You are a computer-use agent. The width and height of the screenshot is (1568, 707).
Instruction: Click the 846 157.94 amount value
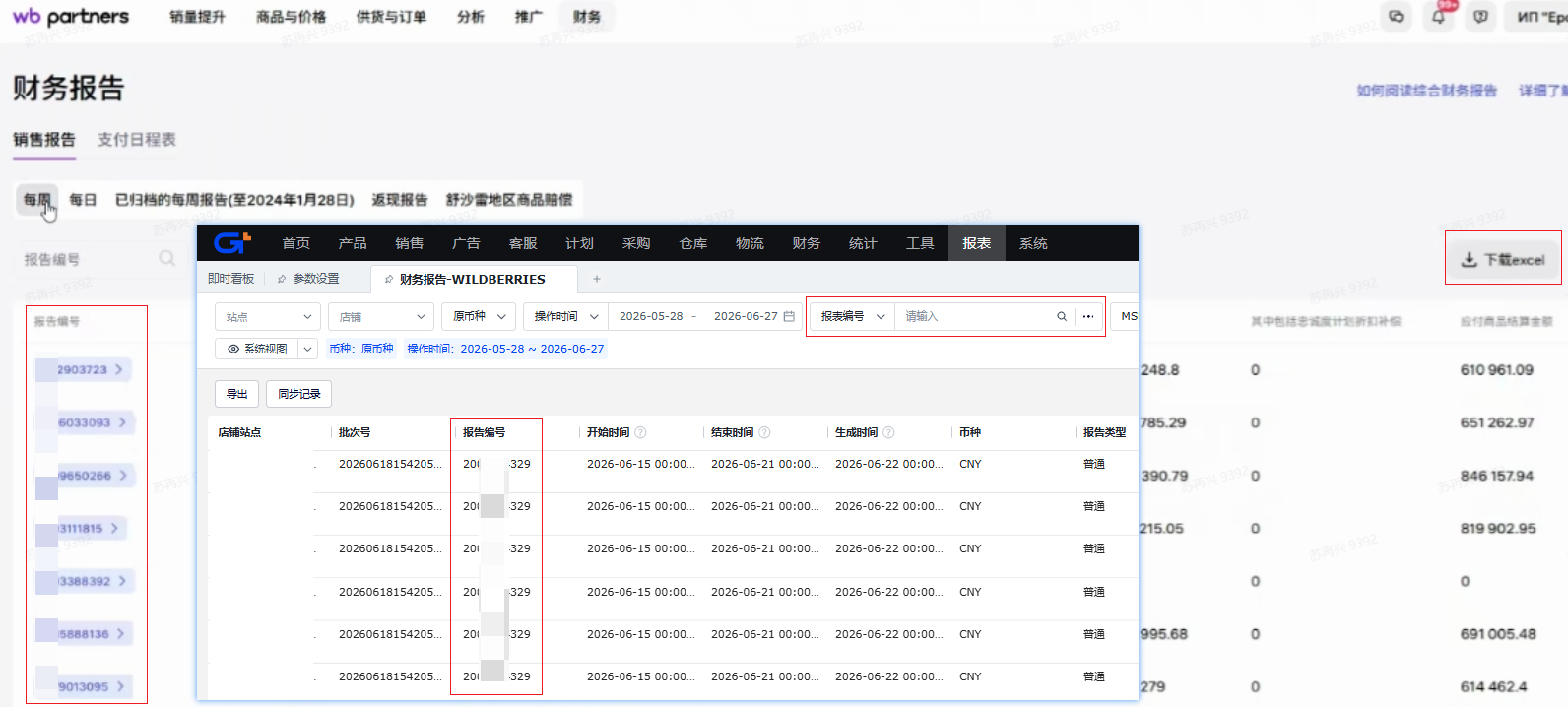(1497, 476)
